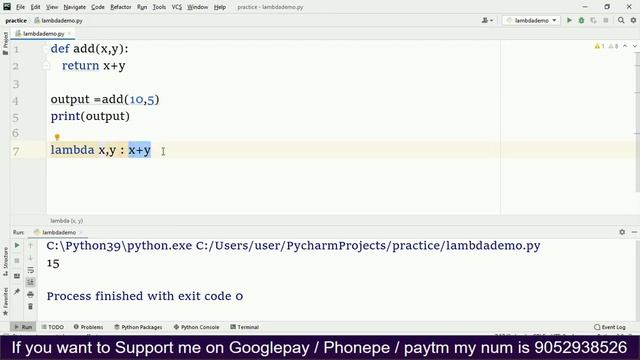
Task: Go to previous highlighted problem arrow
Action: point(625,46)
